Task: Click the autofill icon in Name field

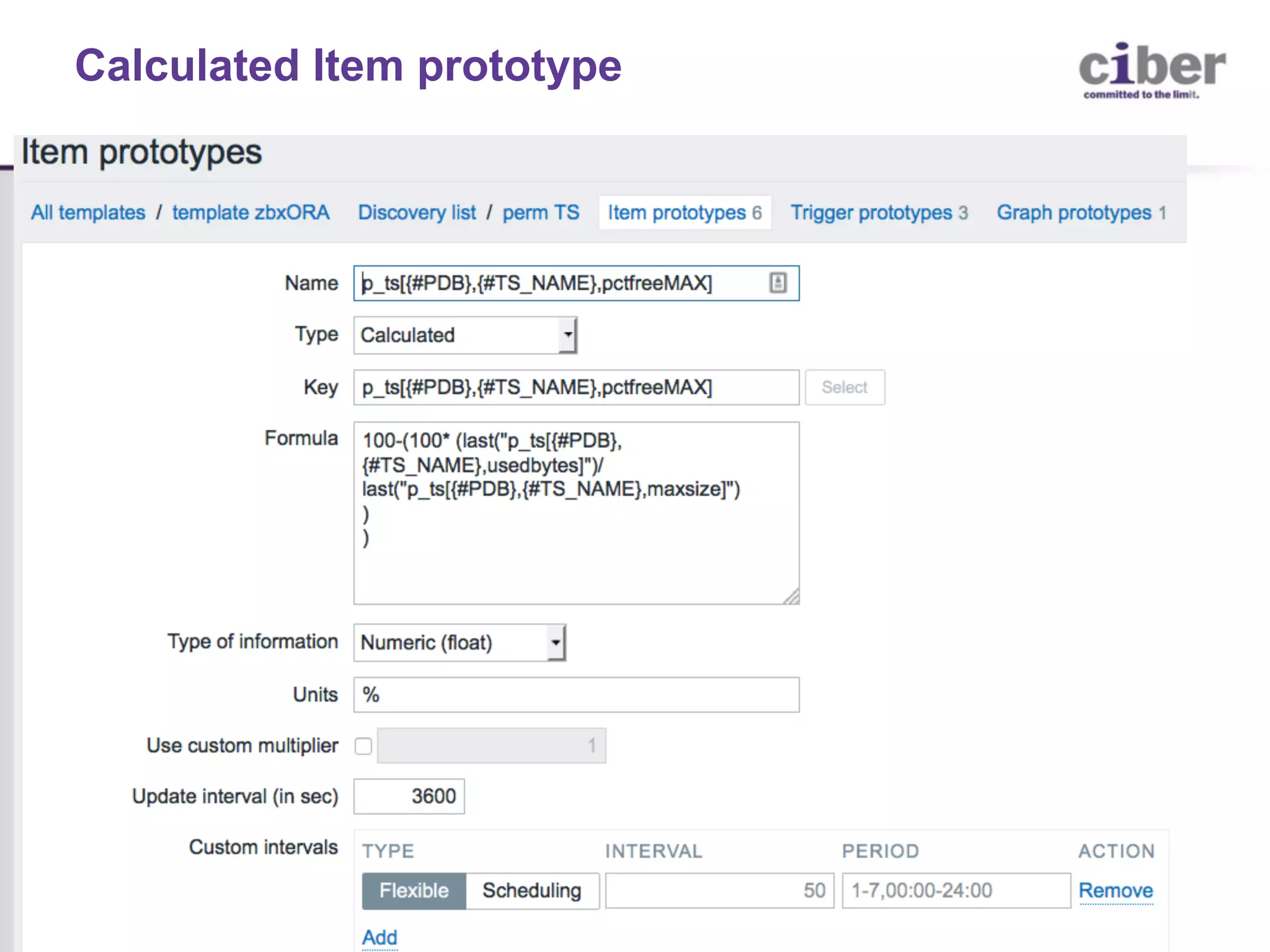Action: 778,283
